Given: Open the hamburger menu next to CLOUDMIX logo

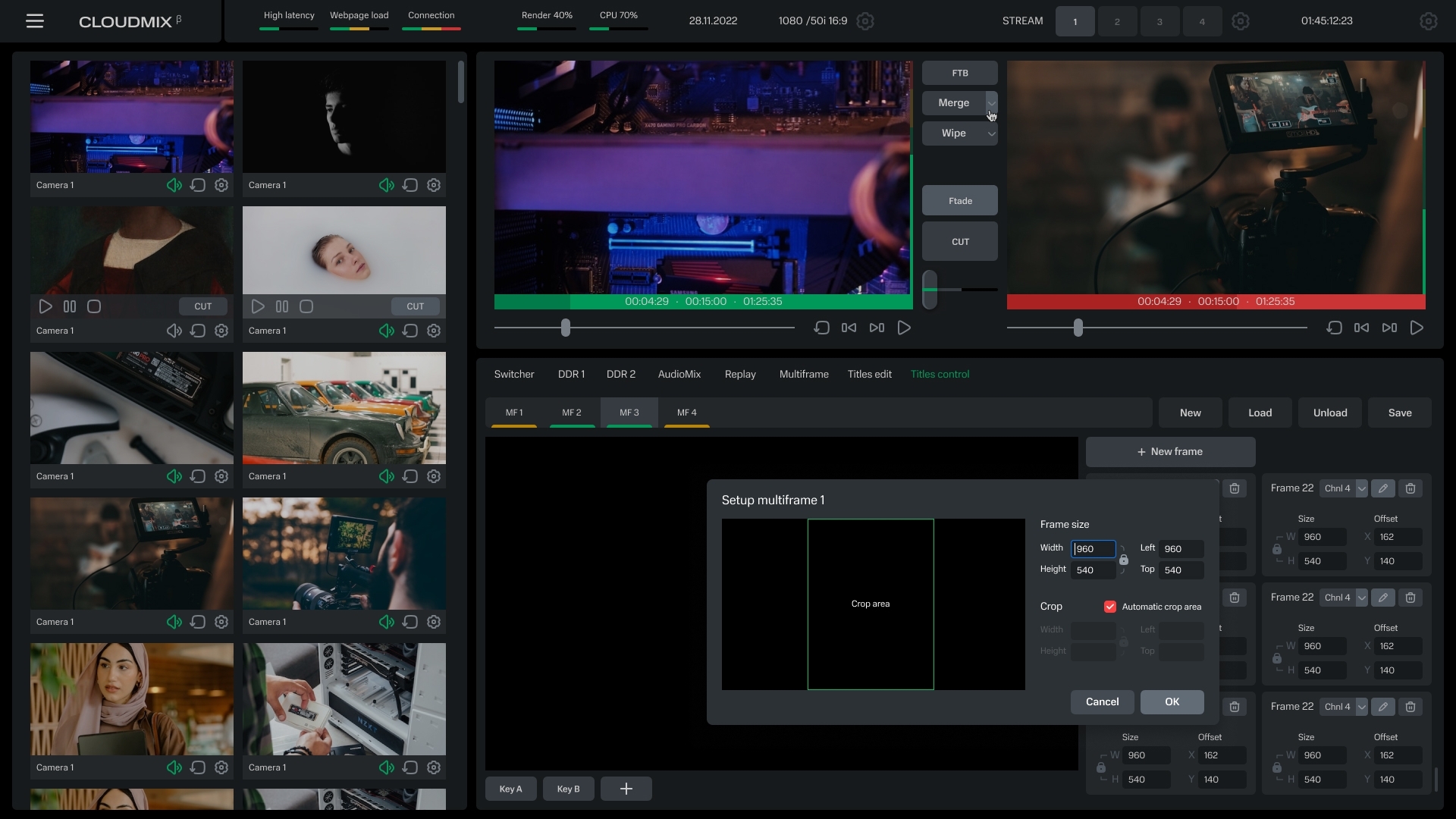Looking at the screenshot, I should [35, 20].
